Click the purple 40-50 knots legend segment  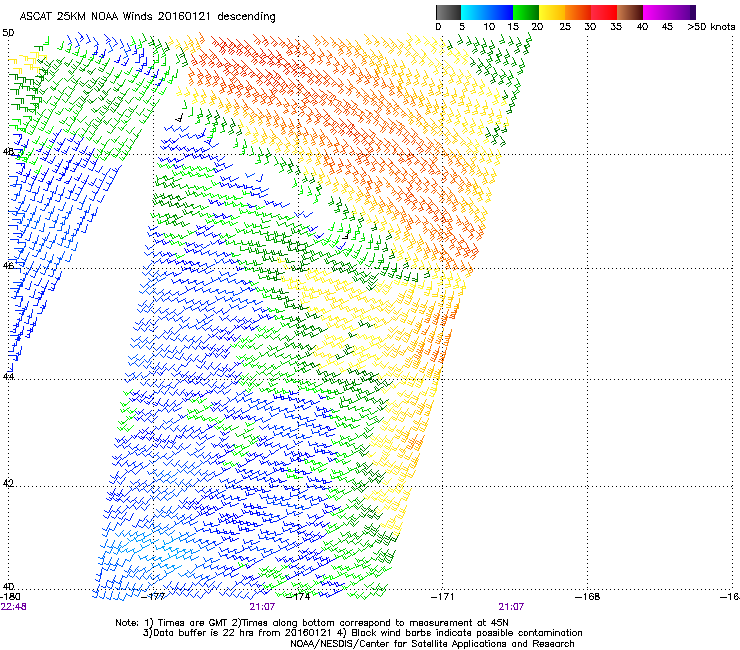pyautogui.click(x=669, y=12)
